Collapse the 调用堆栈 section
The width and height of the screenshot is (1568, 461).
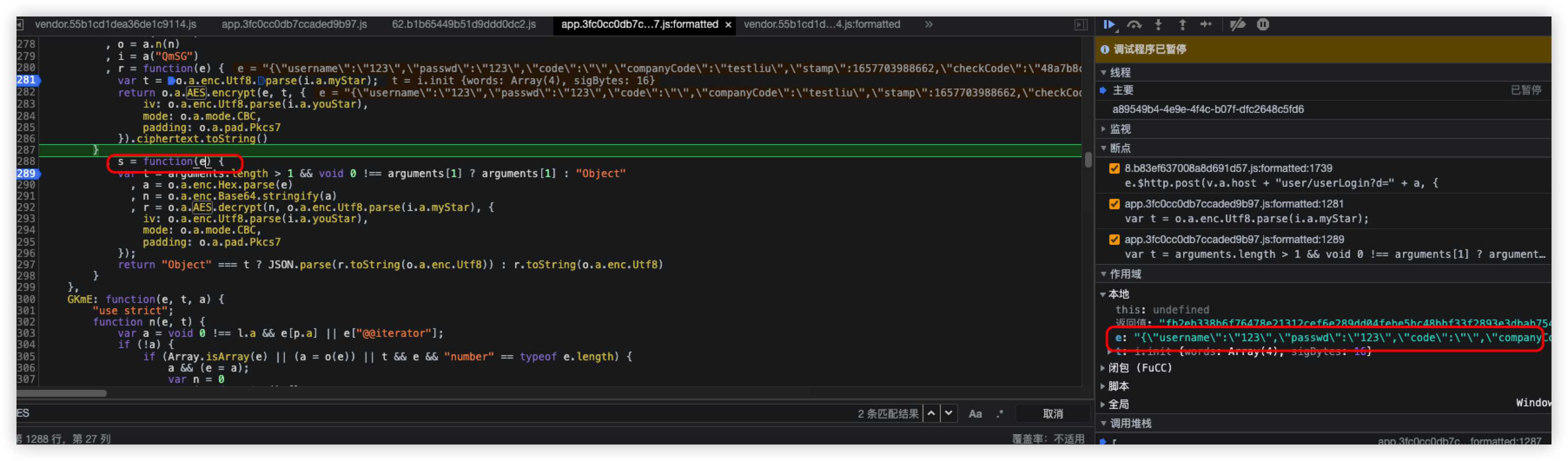click(x=1104, y=423)
